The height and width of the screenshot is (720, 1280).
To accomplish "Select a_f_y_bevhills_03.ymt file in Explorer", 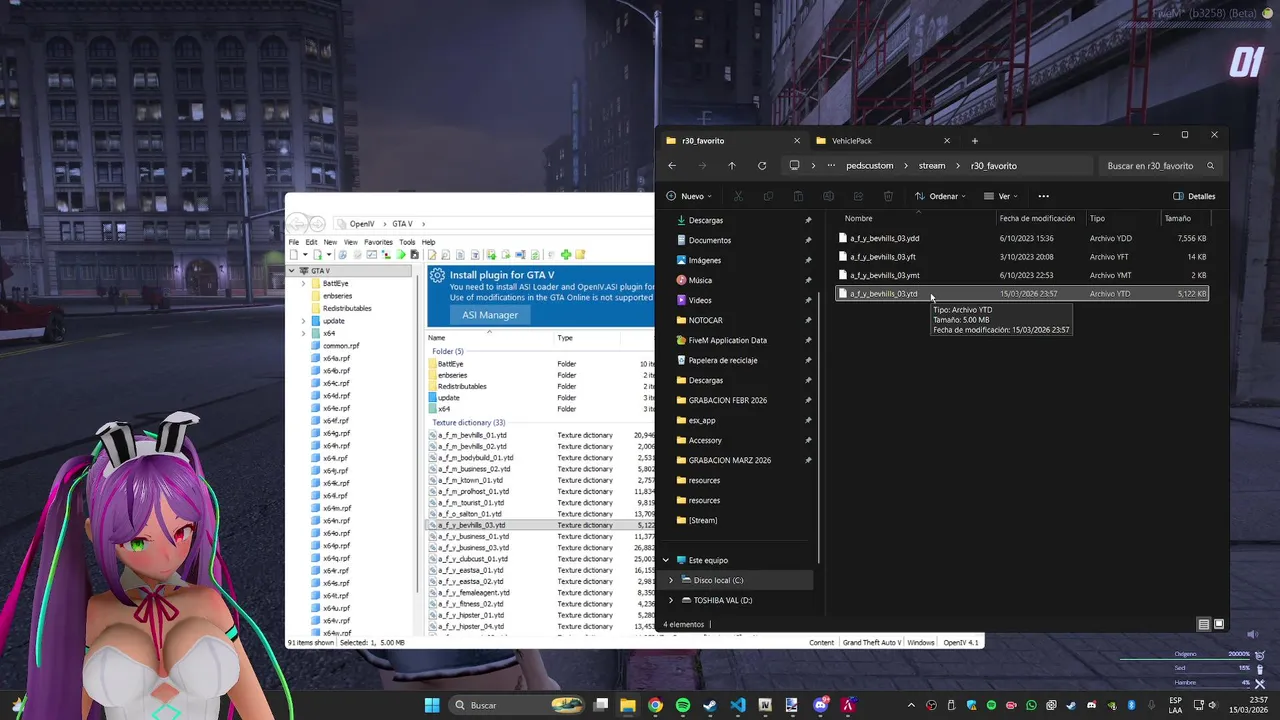I will coord(1022,275).
